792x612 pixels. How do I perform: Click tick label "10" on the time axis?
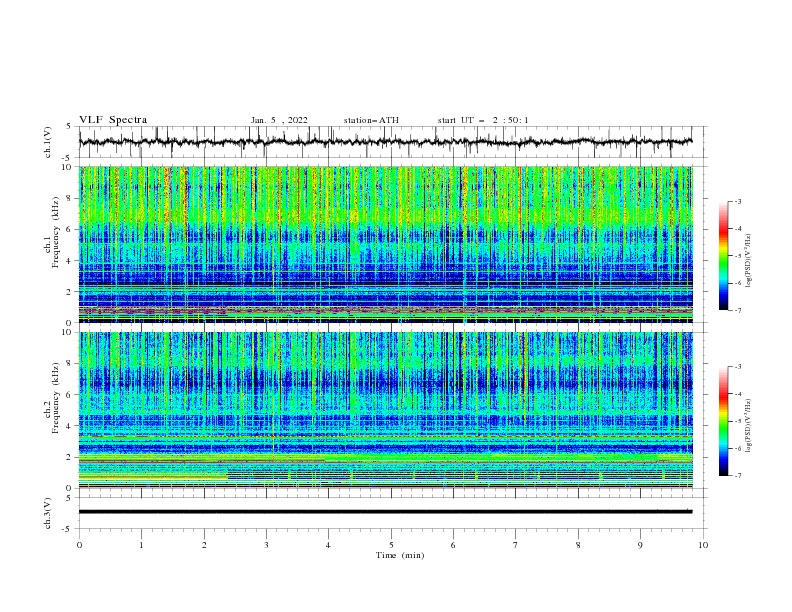click(703, 545)
